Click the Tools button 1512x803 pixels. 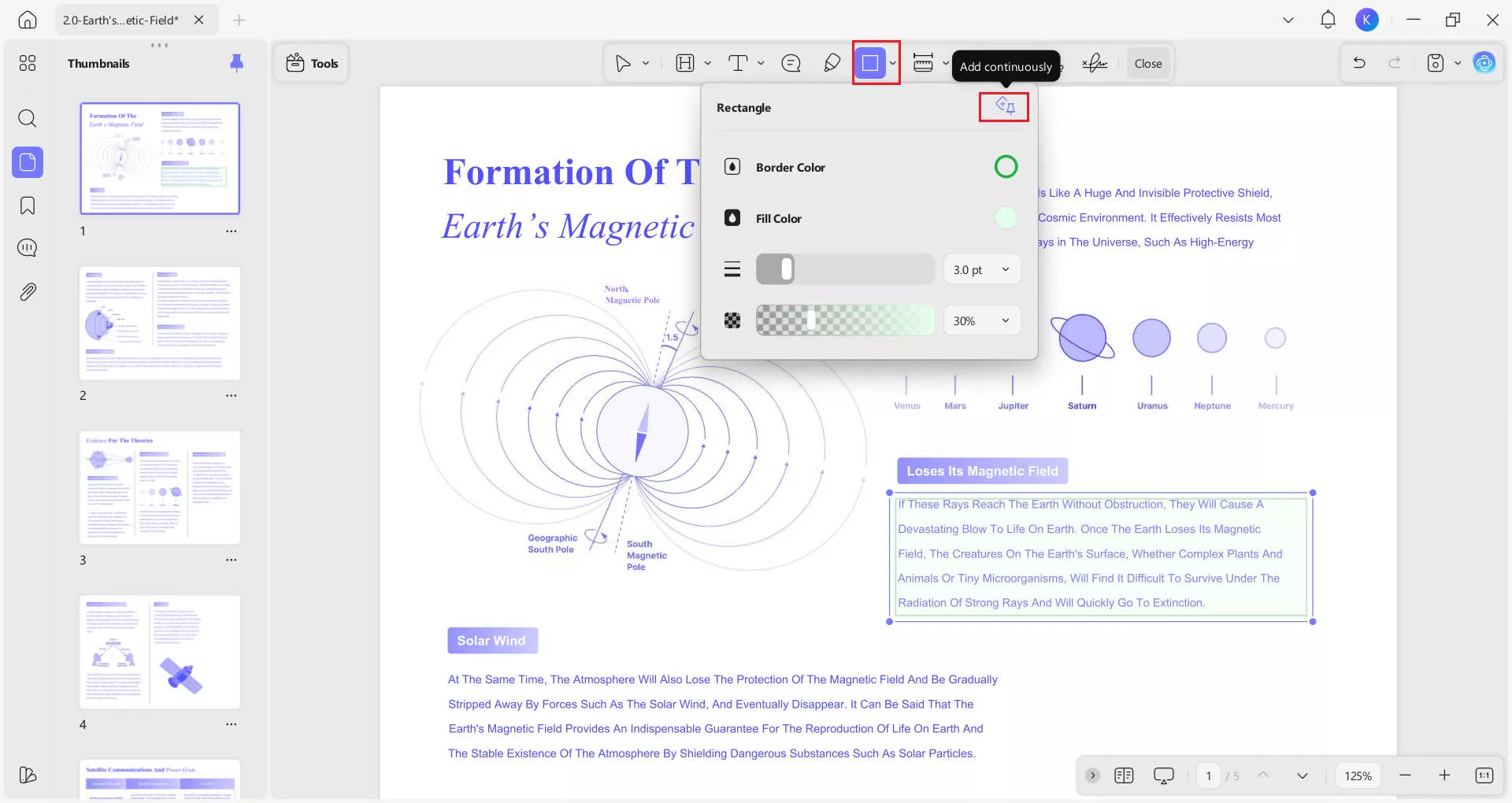[x=312, y=63]
